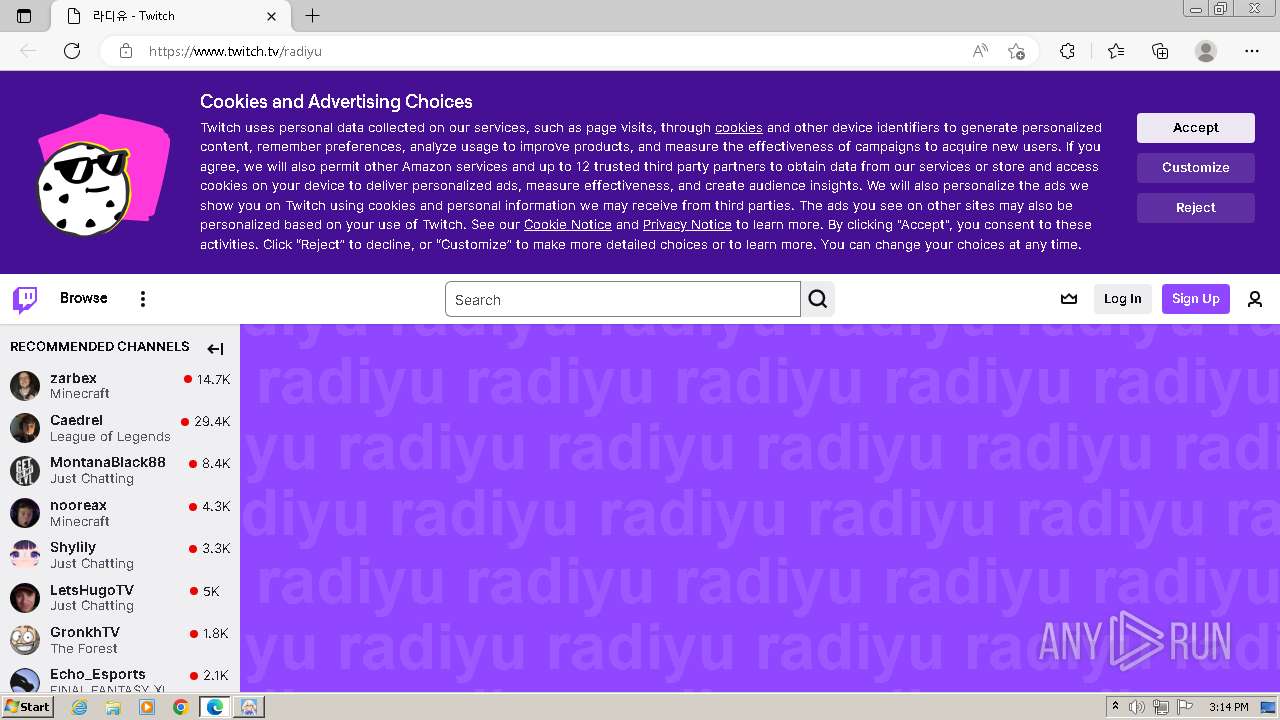Open Echo_Esports channel name
Image resolution: width=1280 pixels, height=720 pixels.
[x=98, y=674]
